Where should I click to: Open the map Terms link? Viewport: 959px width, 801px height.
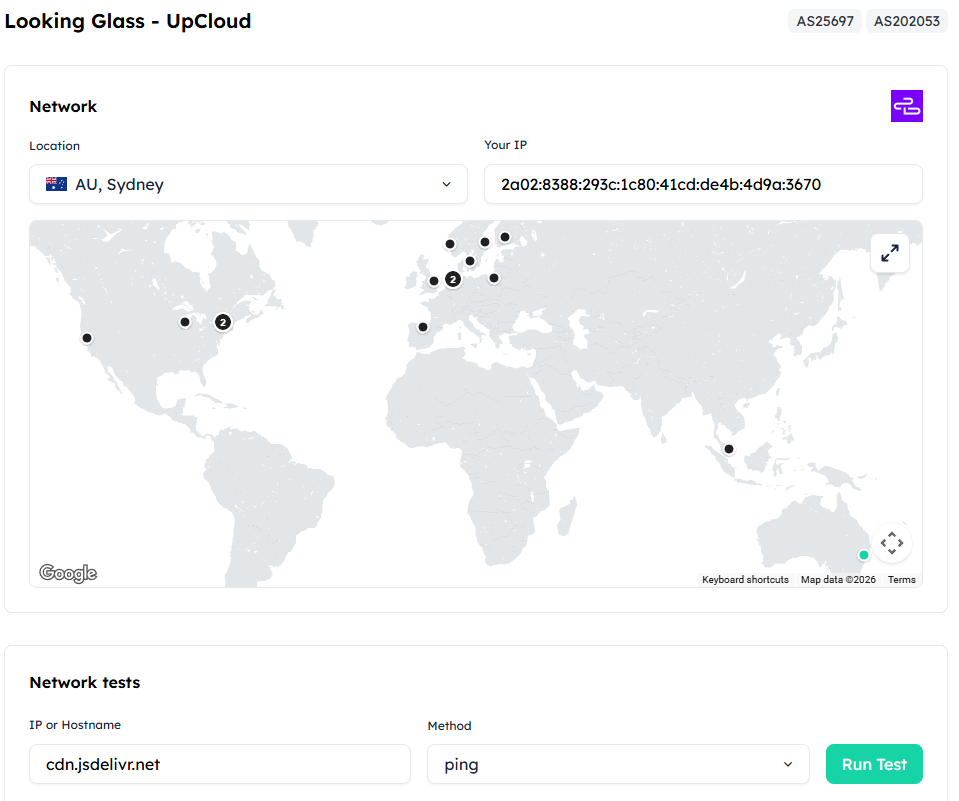tap(902, 580)
